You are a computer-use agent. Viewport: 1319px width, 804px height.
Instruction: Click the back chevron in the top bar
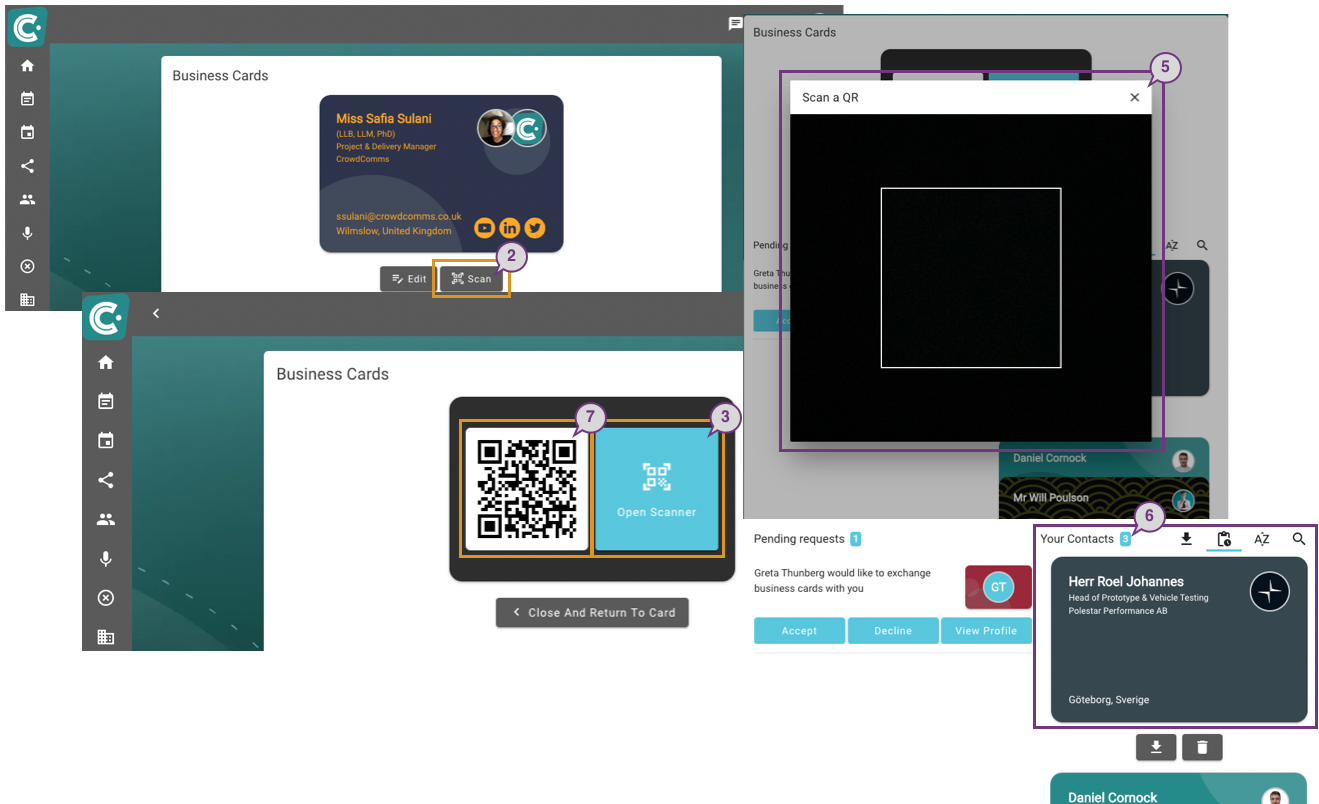pyautogui.click(x=156, y=313)
